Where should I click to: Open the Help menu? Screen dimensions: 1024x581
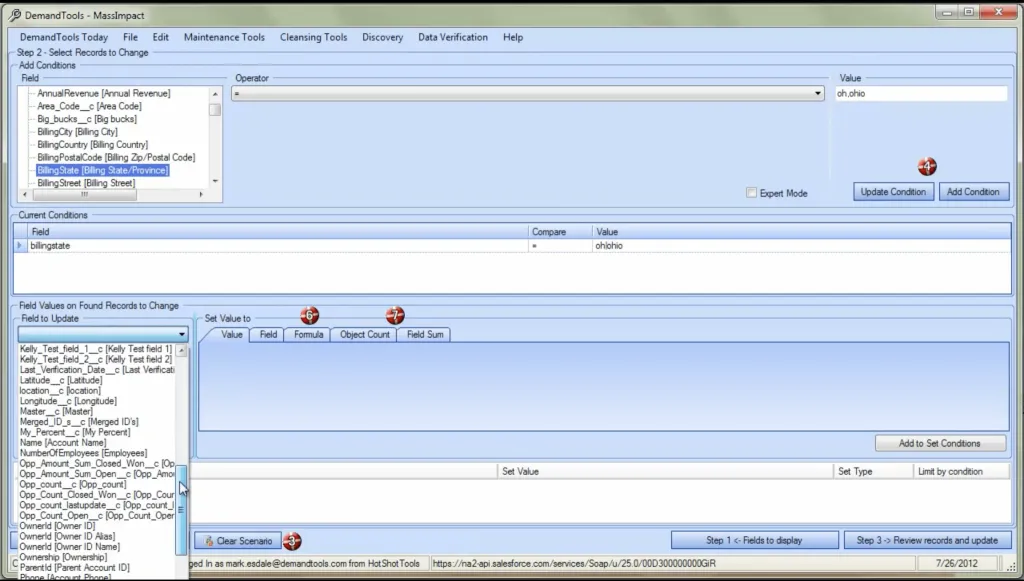point(513,37)
